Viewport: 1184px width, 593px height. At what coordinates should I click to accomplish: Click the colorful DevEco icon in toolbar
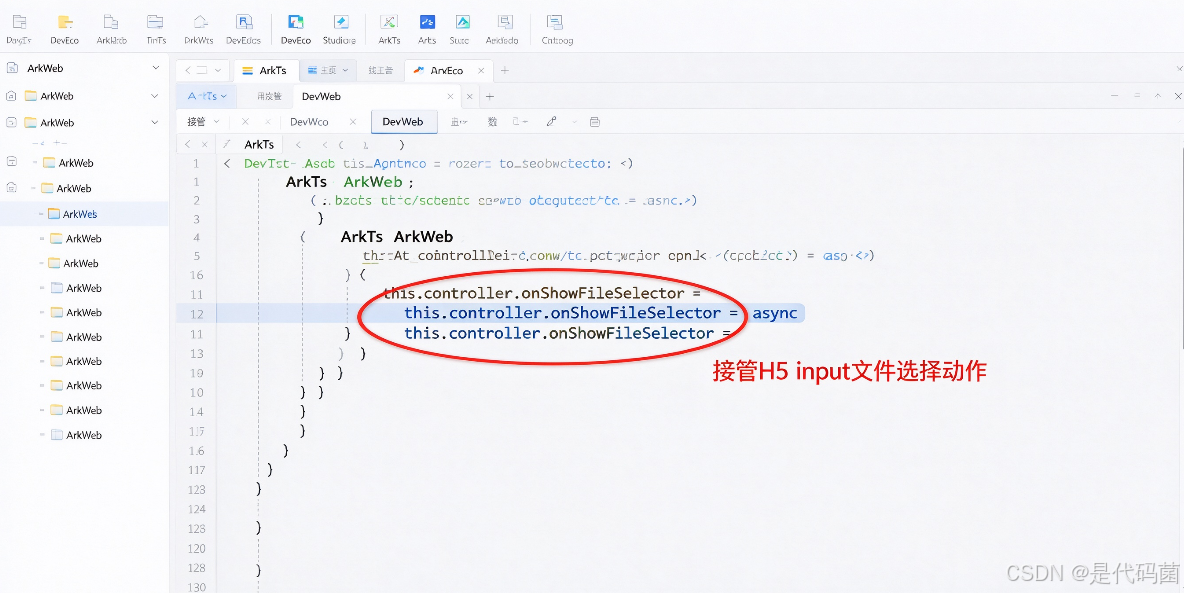tap(296, 22)
